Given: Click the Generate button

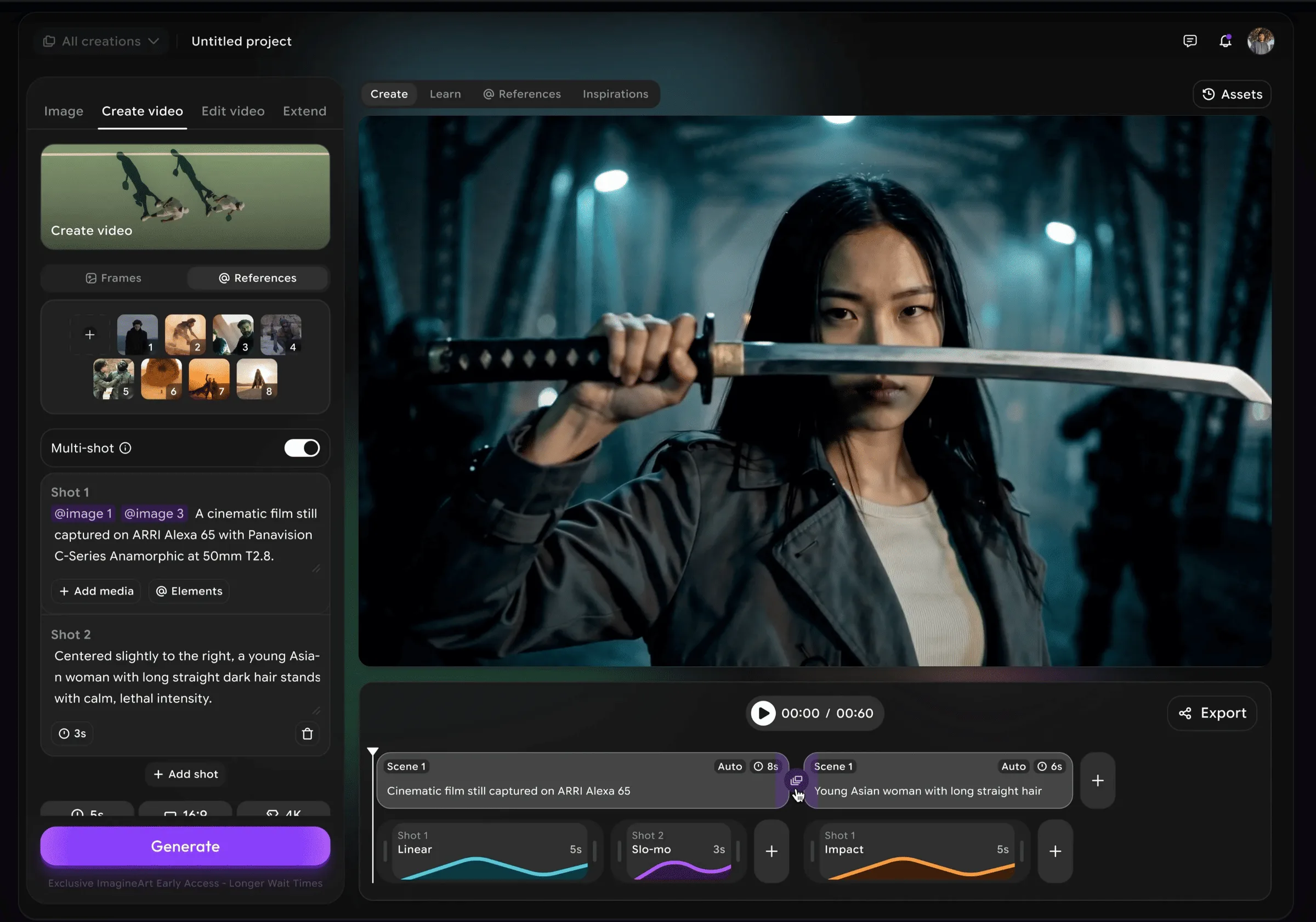Looking at the screenshot, I should pos(185,846).
